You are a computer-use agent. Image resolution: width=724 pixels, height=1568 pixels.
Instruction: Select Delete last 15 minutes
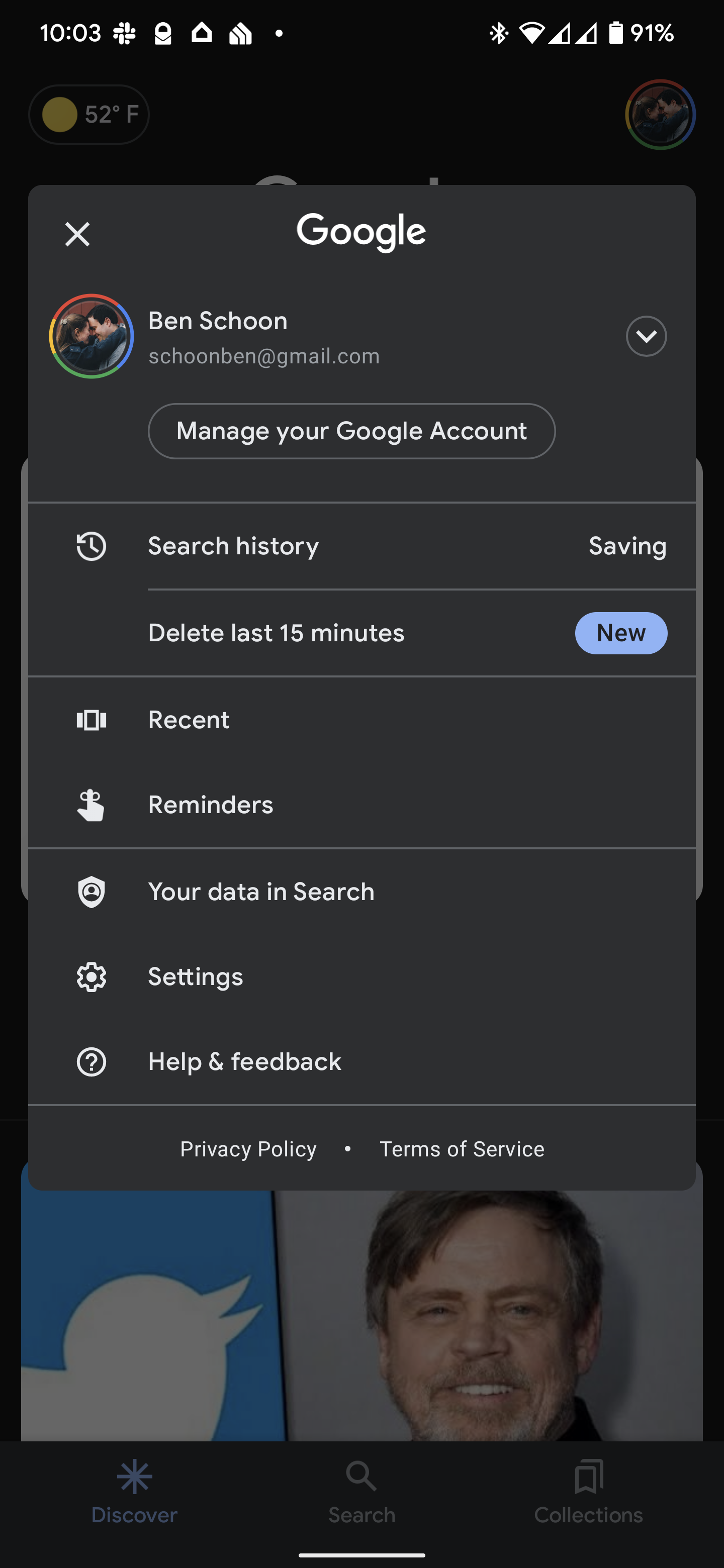coord(277,633)
